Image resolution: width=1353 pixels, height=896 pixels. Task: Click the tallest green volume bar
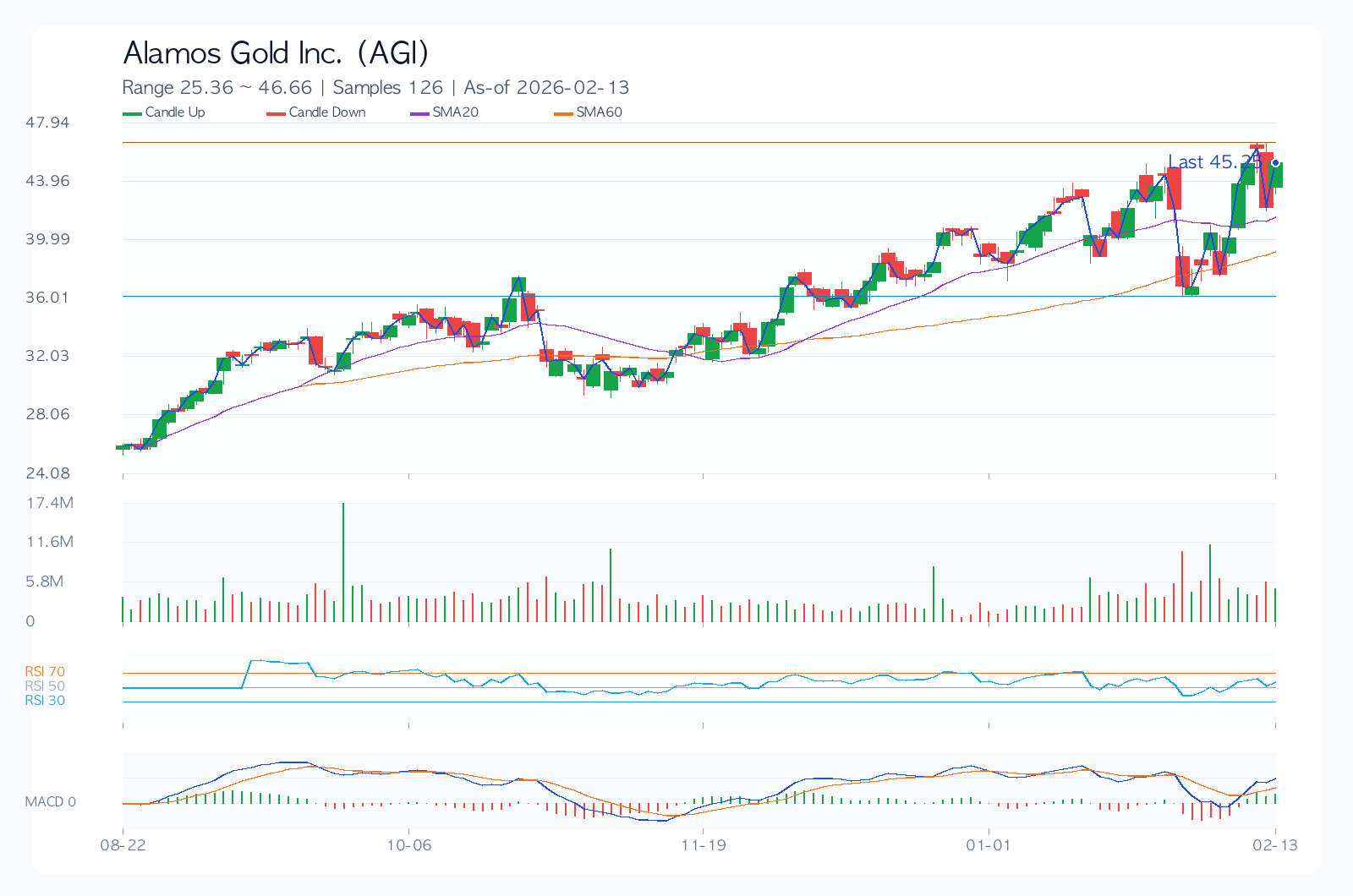(343, 562)
